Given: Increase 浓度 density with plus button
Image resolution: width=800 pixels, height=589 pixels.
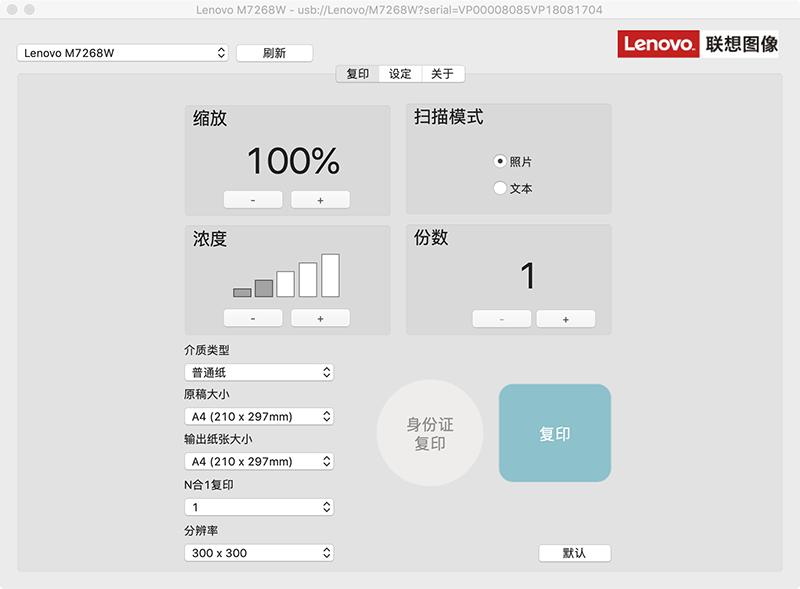Looking at the screenshot, I should coord(320,318).
